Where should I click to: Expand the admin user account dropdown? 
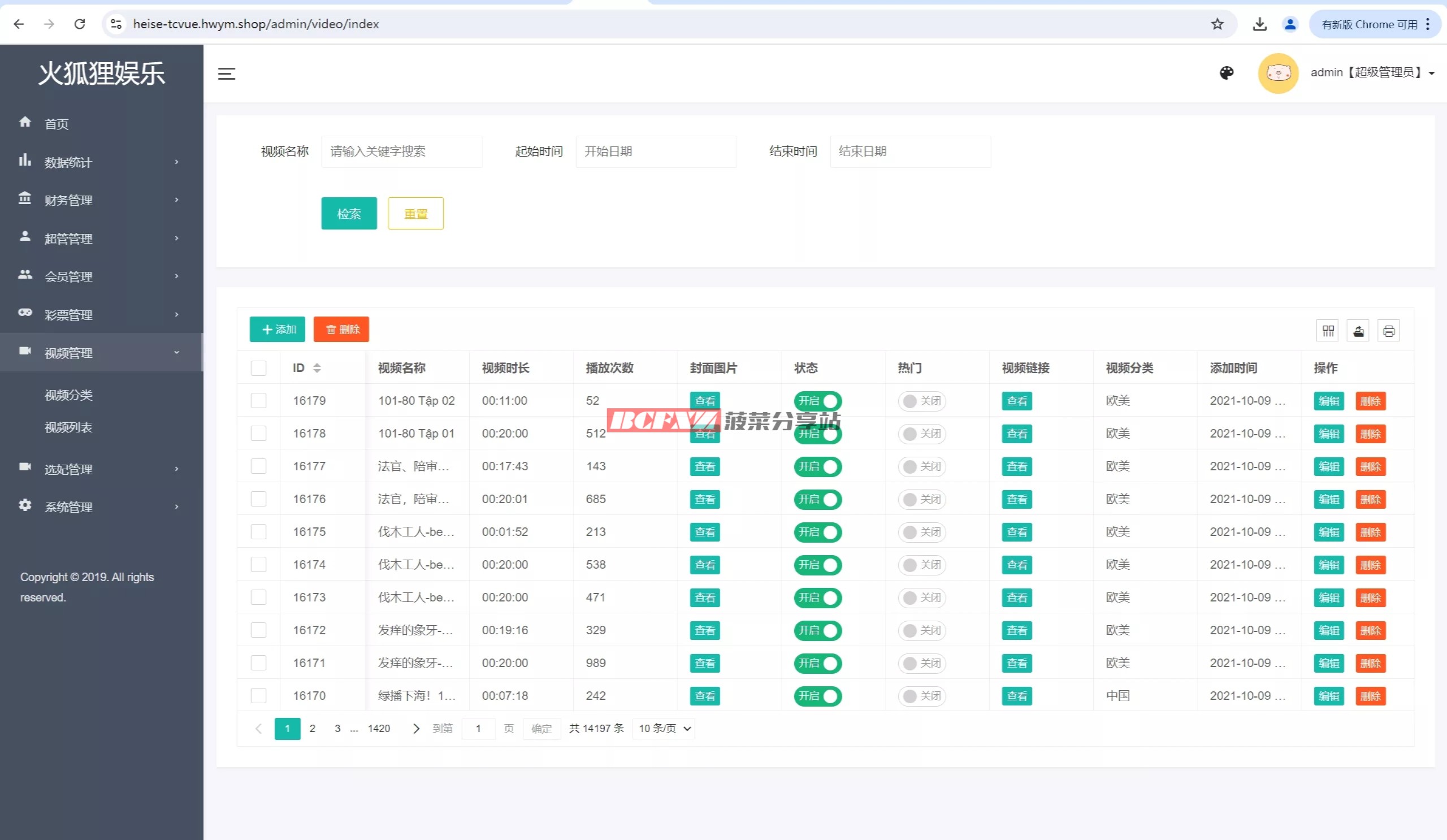tap(1372, 73)
